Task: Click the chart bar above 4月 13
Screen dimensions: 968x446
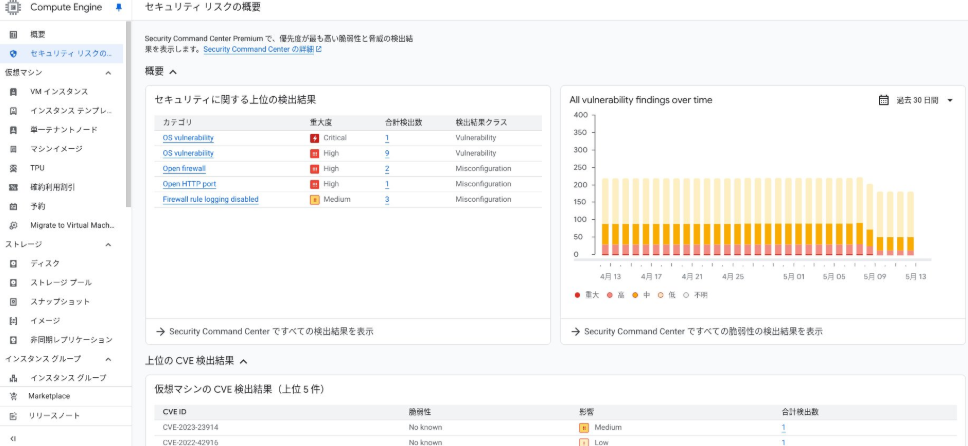Action: tap(605, 216)
